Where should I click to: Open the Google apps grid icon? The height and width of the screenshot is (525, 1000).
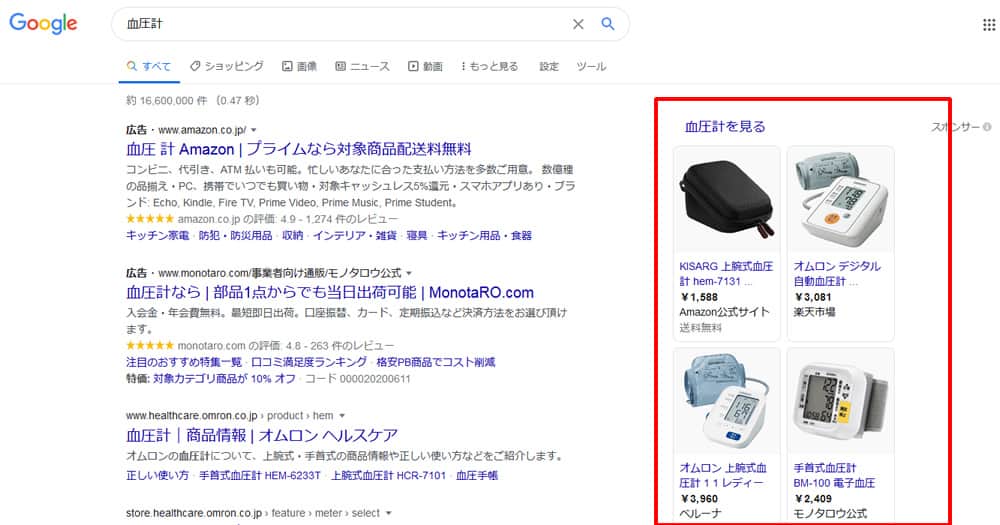[x=989, y=24]
